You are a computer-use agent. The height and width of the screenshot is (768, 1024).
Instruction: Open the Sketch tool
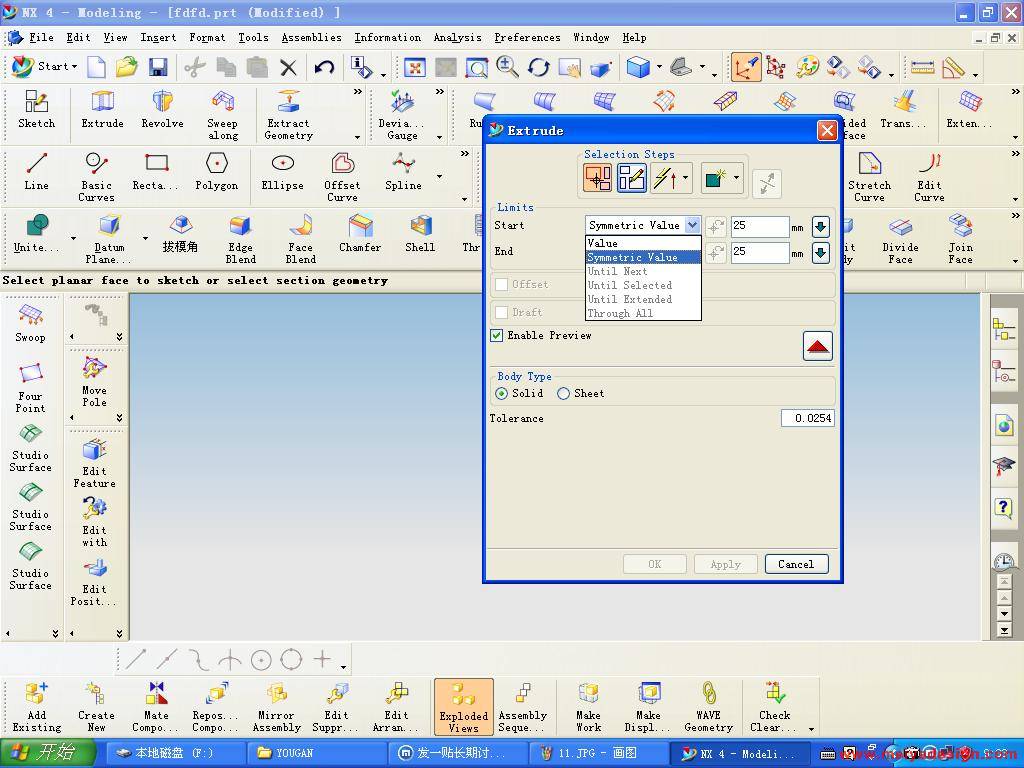pyautogui.click(x=37, y=110)
